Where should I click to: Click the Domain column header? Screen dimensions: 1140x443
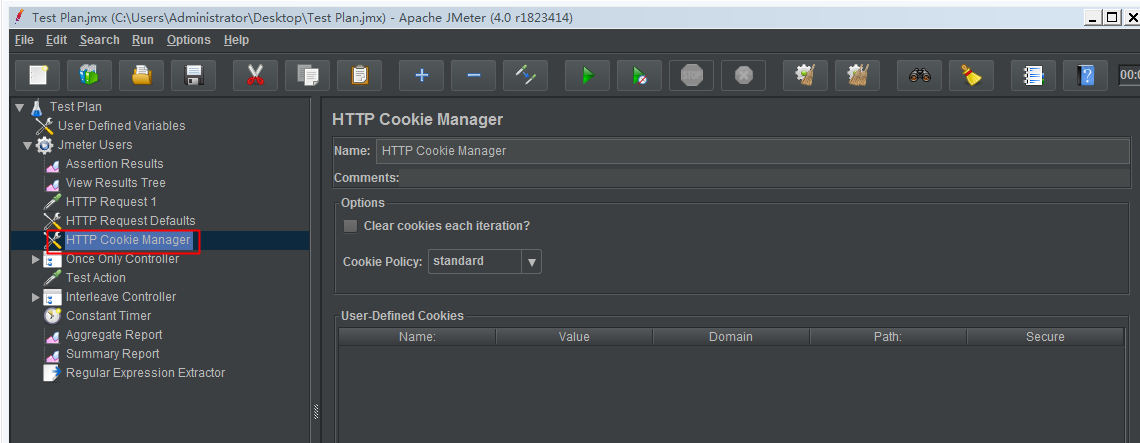point(731,337)
